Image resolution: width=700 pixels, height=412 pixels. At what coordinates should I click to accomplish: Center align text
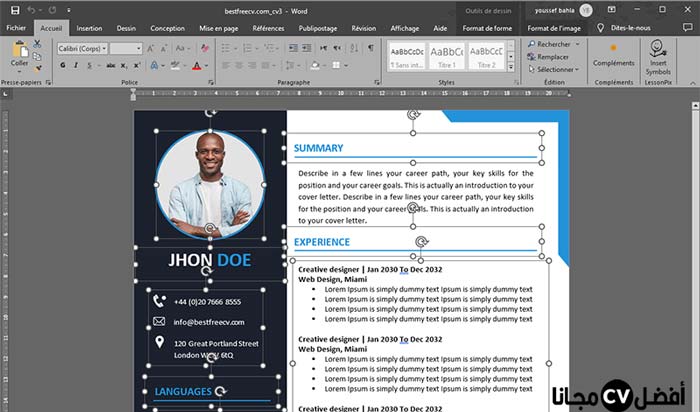click(x=239, y=66)
